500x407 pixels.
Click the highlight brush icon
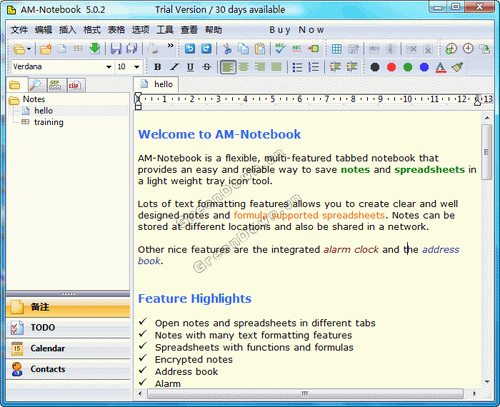pyautogui.click(x=458, y=67)
